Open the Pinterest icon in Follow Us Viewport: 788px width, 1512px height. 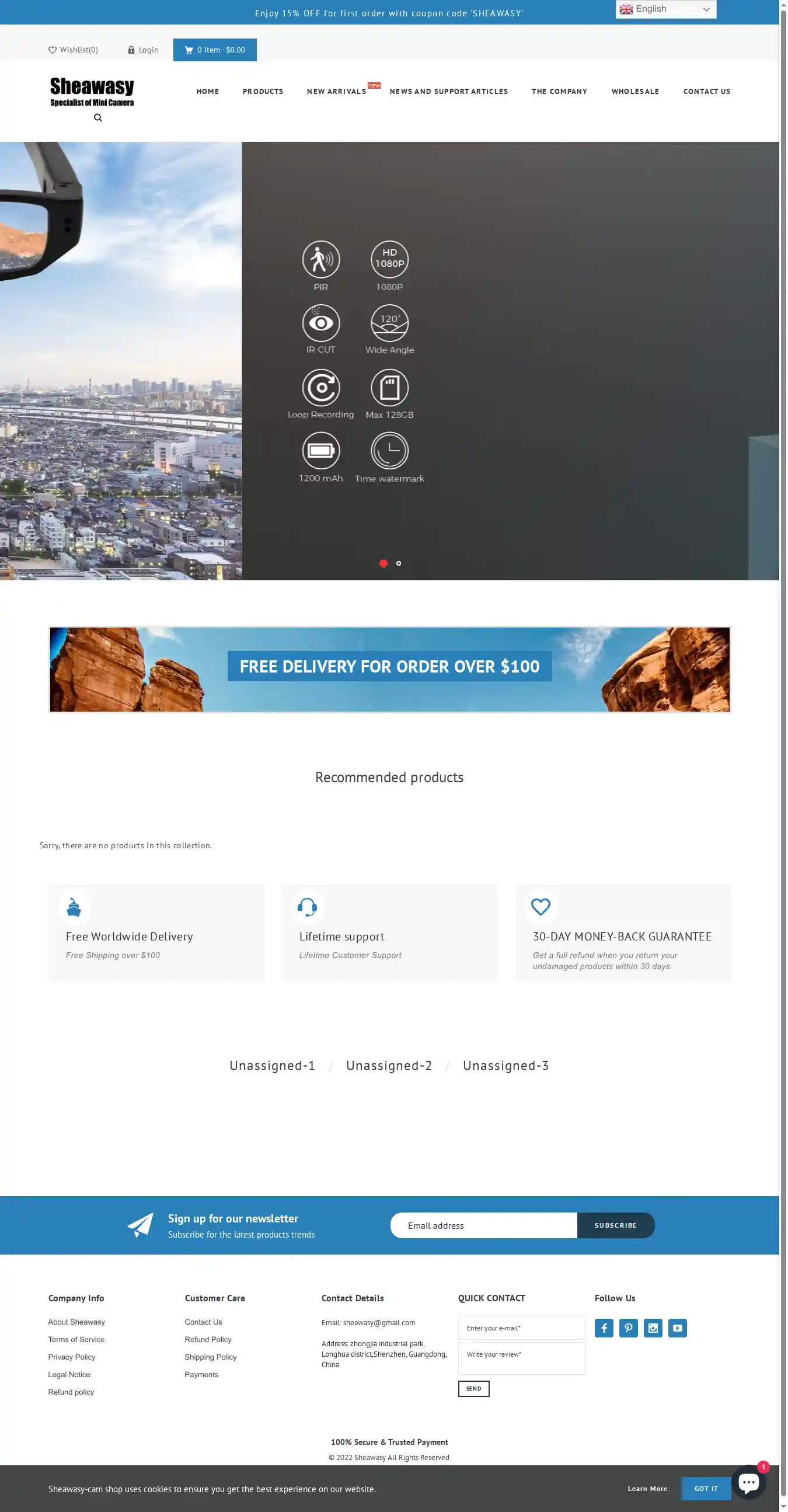click(x=628, y=1328)
